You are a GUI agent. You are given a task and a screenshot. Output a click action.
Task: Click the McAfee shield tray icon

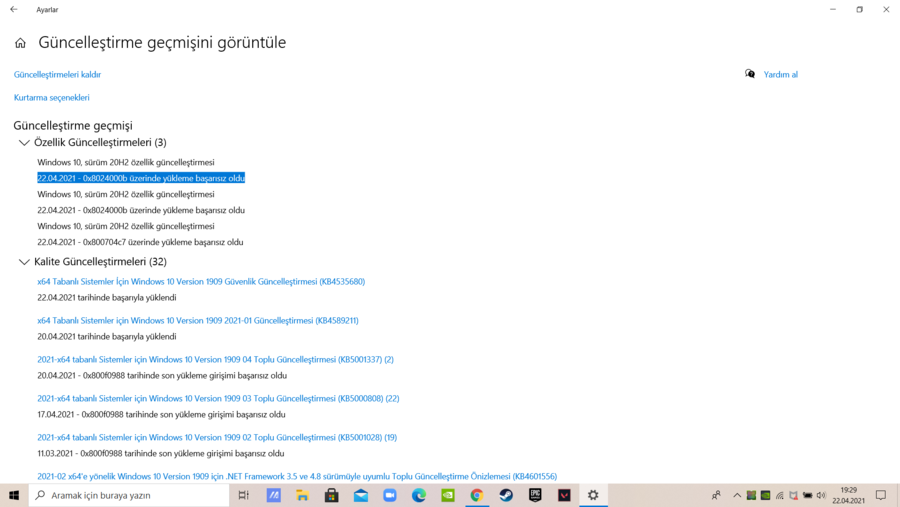(793, 495)
